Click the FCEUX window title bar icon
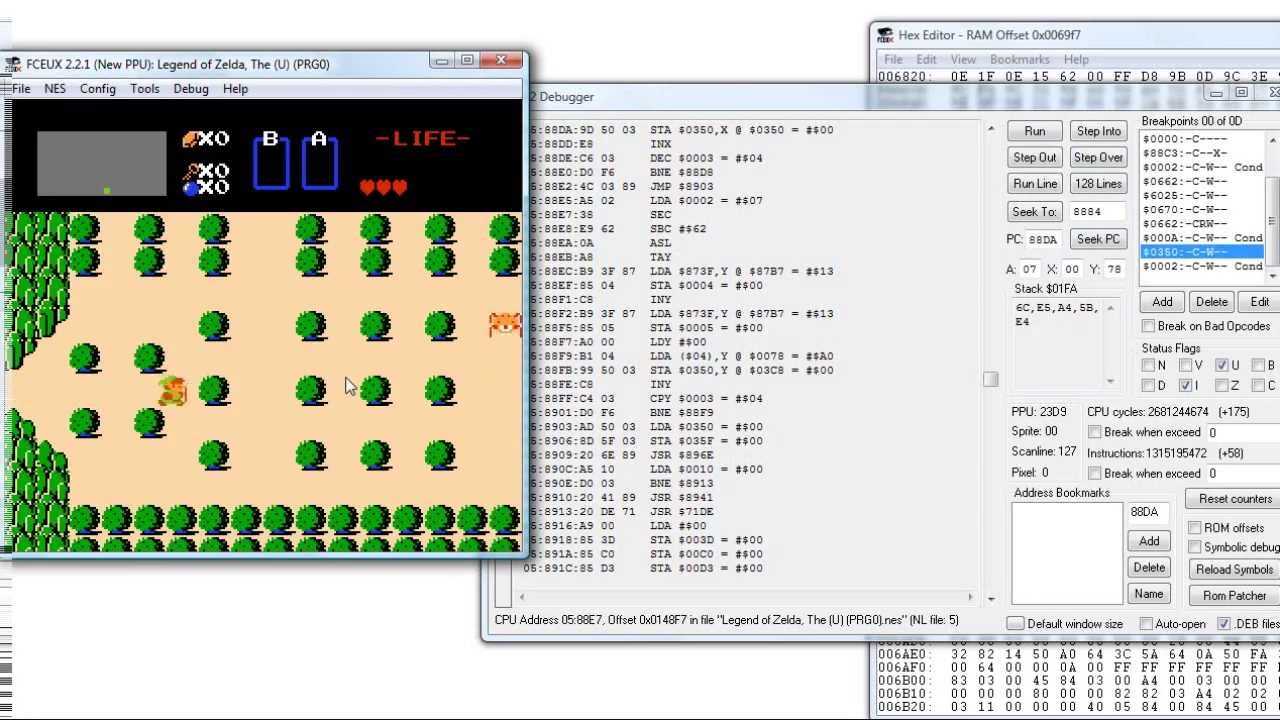 (x=13, y=64)
